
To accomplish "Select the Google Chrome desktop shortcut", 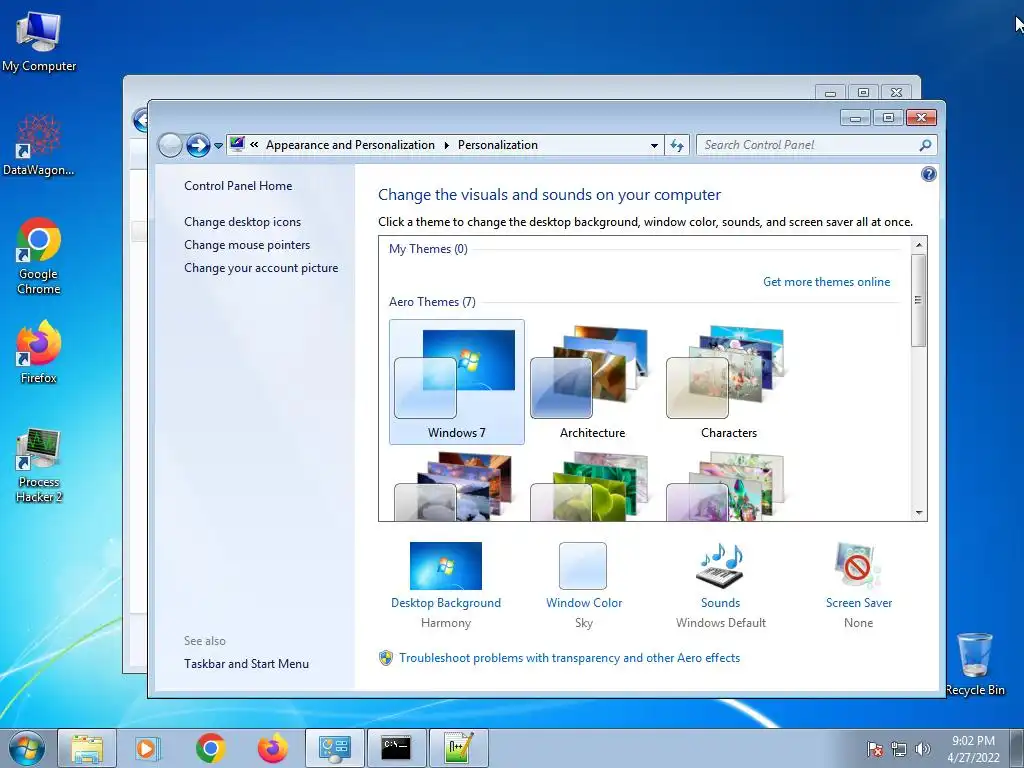I will click(39, 256).
